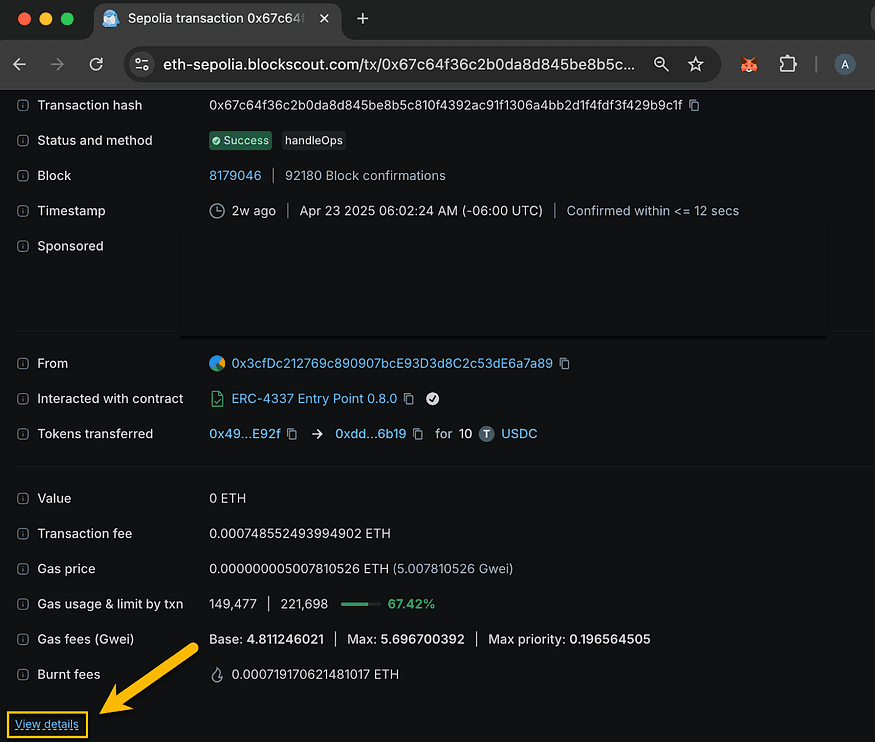Viewport: 875px width, 742px height.
Task: Click Base: 4.811246021 value
Action: click(x=266, y=639)
